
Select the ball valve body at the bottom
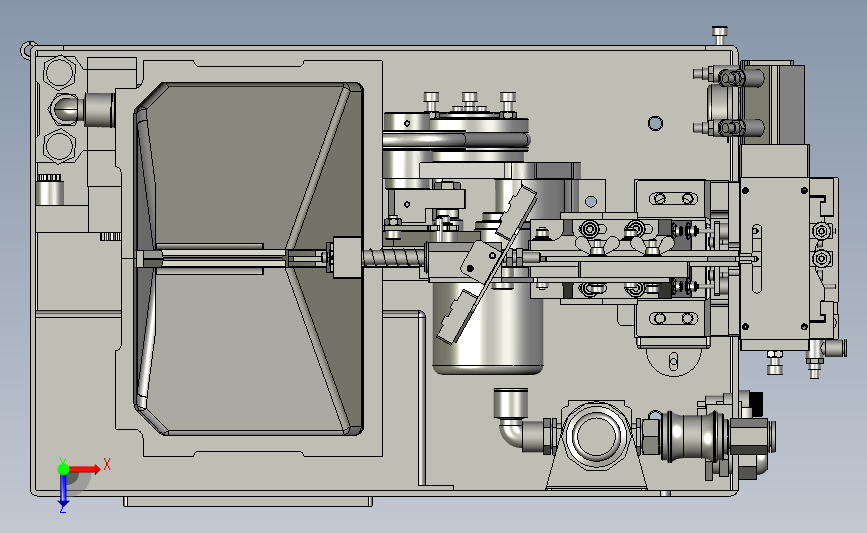click(596, 436)
